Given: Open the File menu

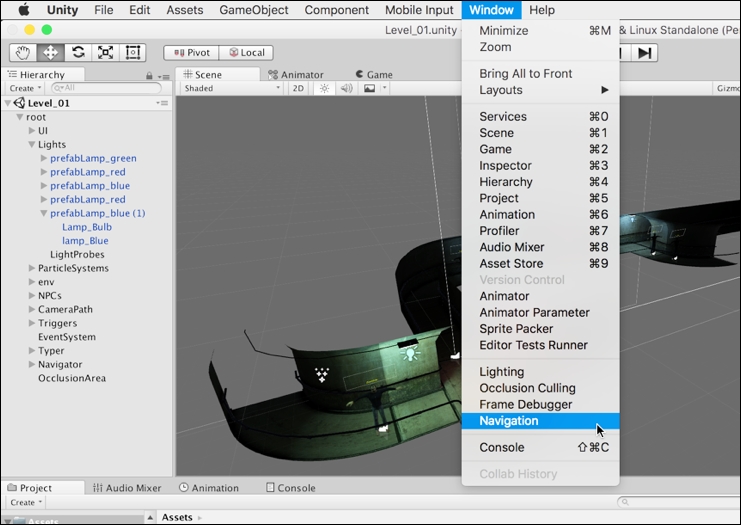Looking at the screenshot, I should coord(103,9).
